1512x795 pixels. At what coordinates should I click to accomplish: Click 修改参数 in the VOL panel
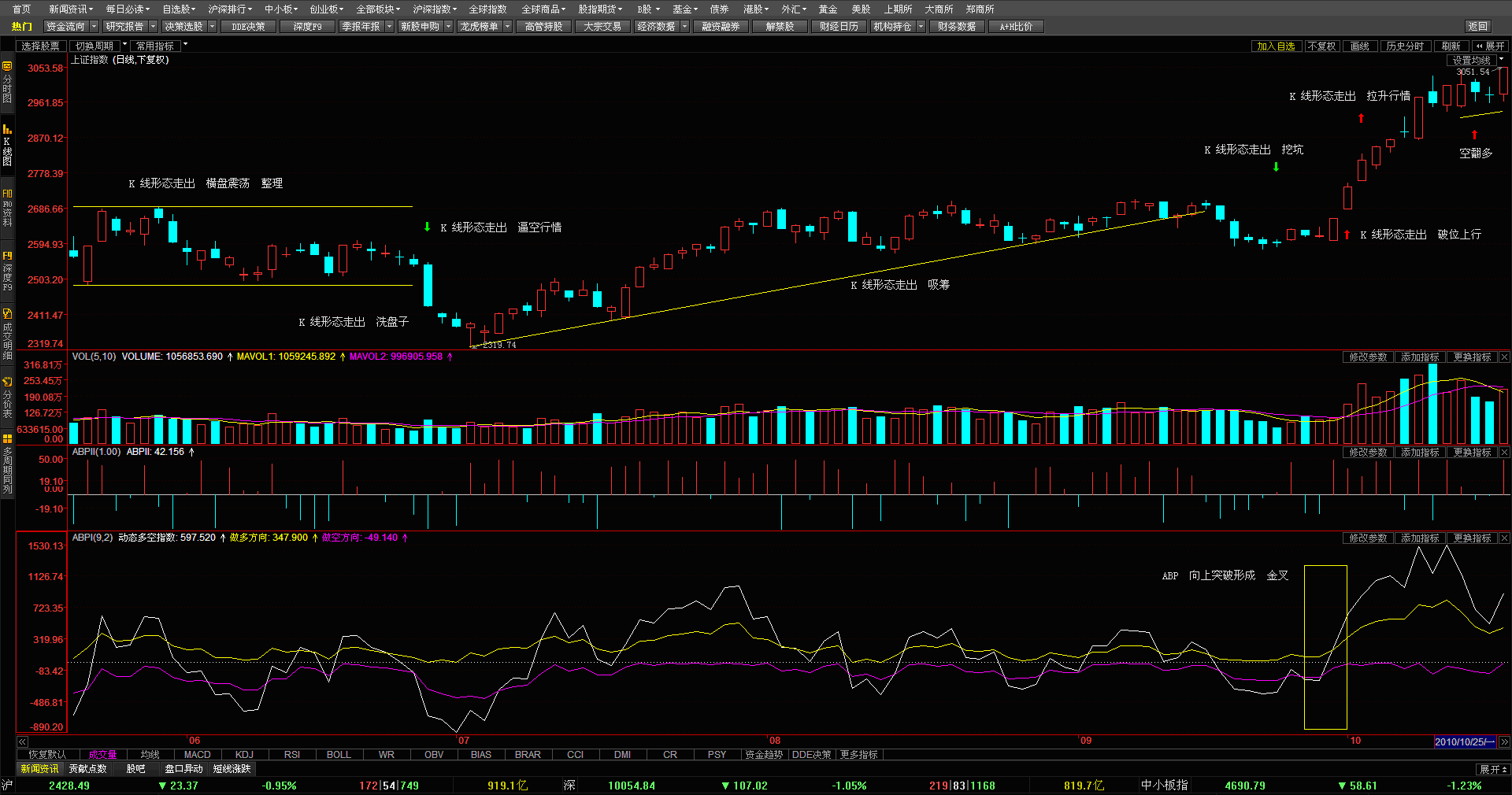(1368, 357)
